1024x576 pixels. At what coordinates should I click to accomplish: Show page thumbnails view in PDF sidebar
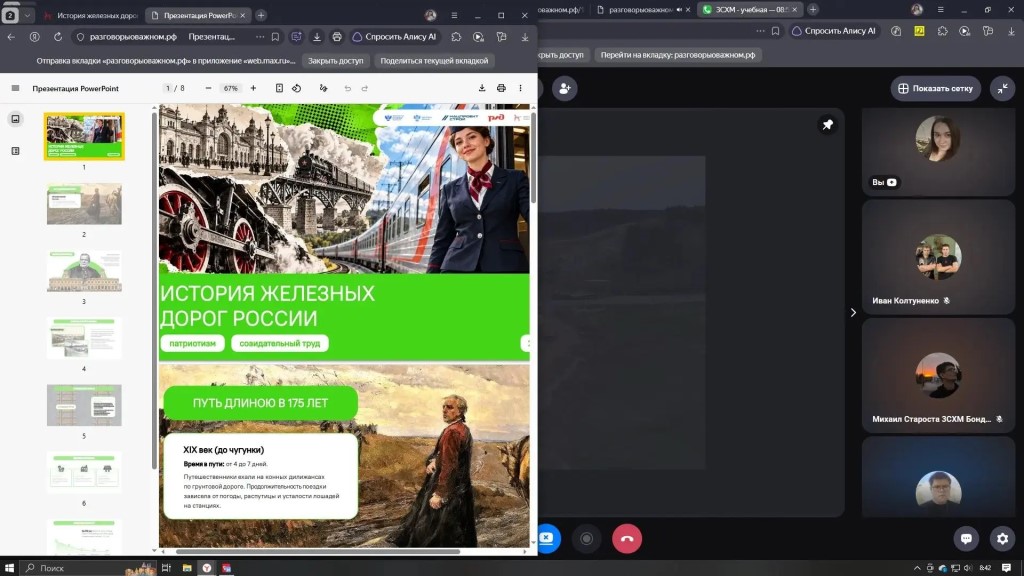click(16, 119)
